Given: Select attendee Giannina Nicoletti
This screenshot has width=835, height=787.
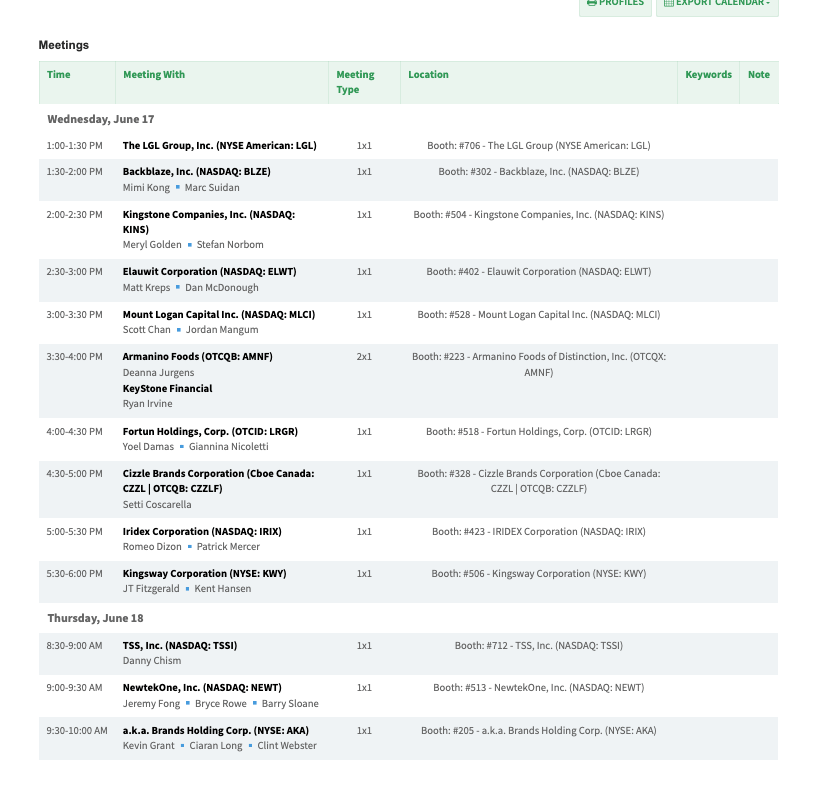Looking at the screenshot, I should [x=228, y=447].
